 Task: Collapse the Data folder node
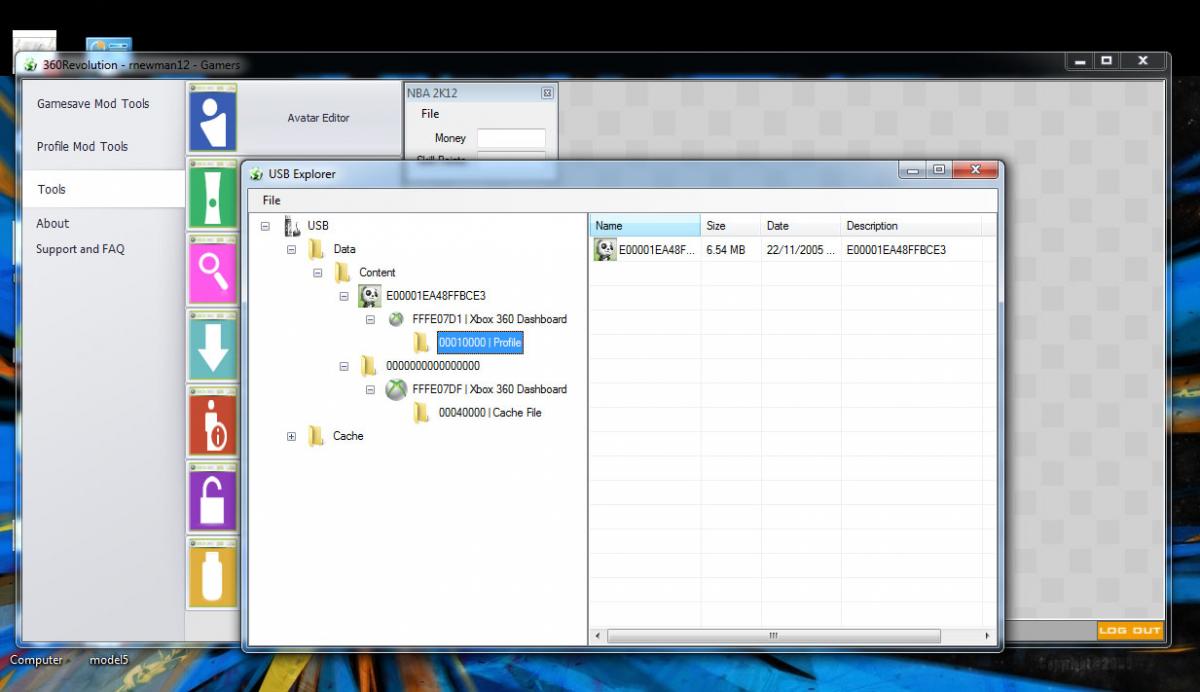pyautogui.click(x=291, y=250)
